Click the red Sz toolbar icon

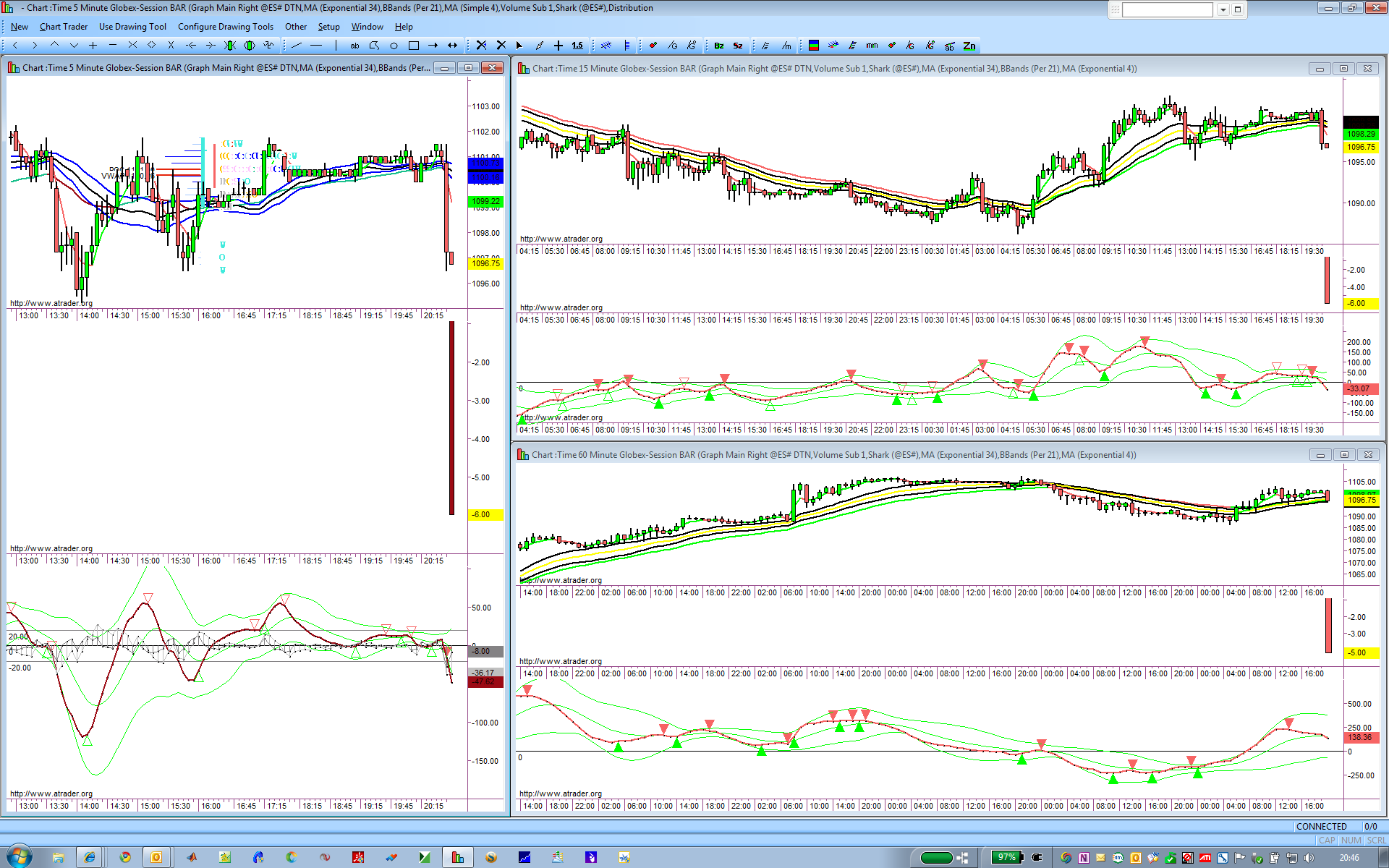point(738,46)
